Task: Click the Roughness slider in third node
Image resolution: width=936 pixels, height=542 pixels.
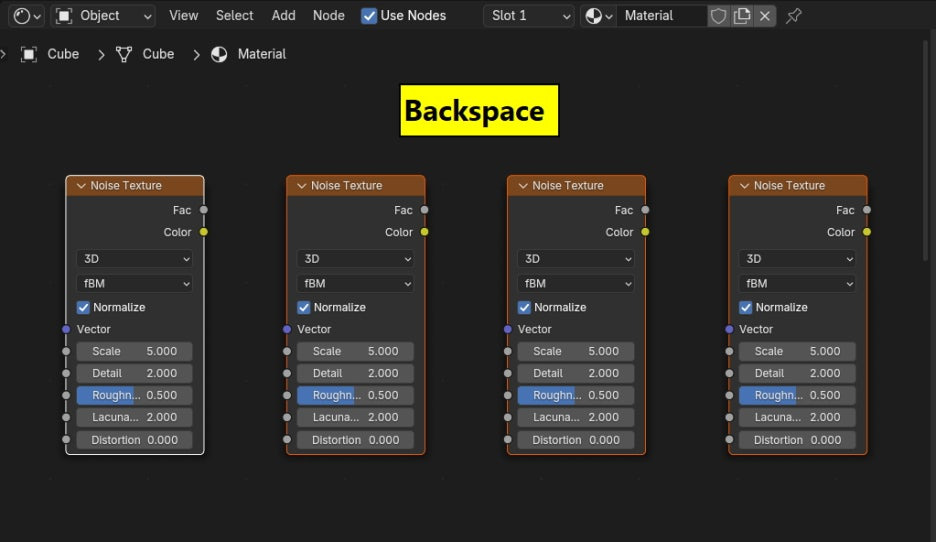Action: pos(576,395)
